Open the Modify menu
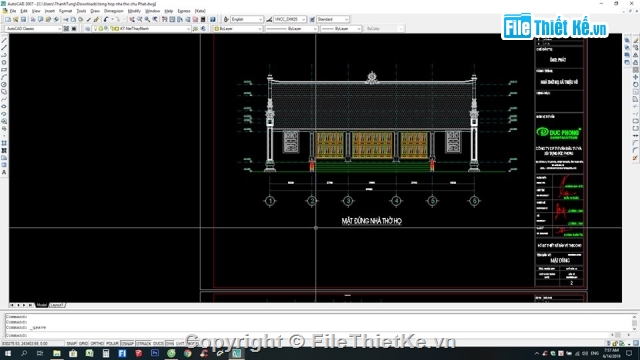640x360 pixels. pyautogui.click(x=134, y=11)
